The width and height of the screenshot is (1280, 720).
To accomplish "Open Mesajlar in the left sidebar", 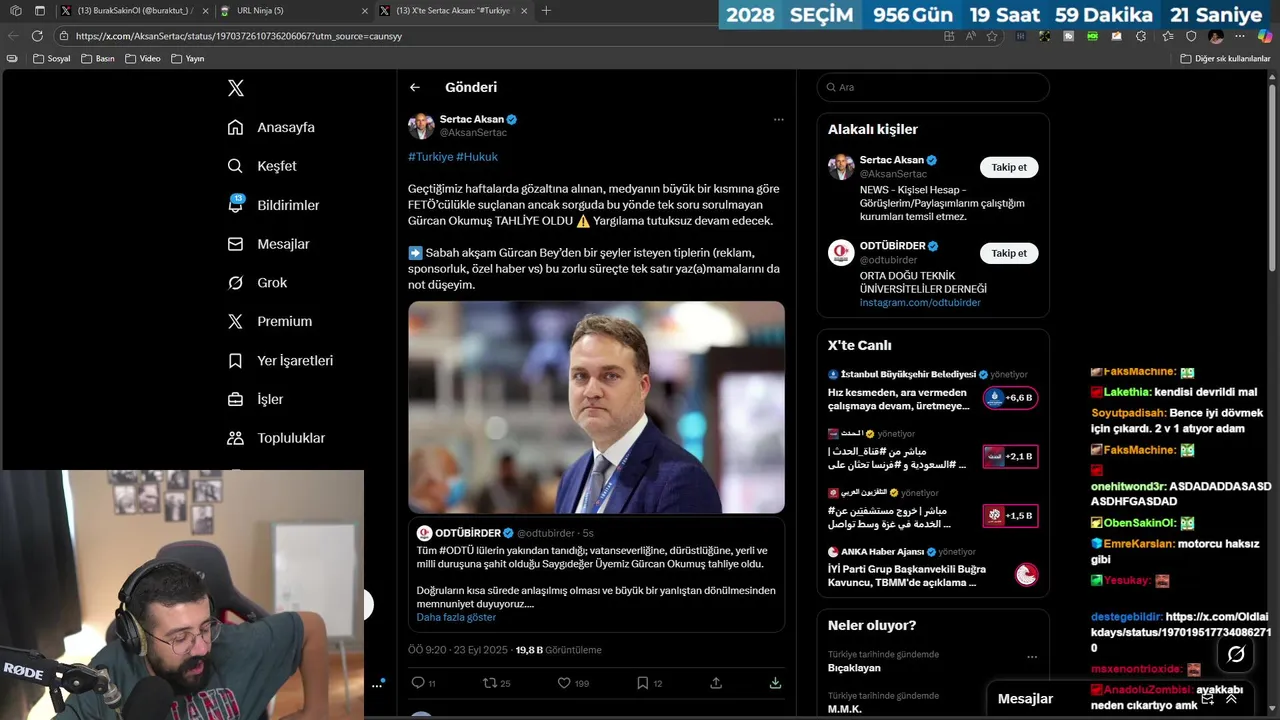I will click(x=268, y=244).
